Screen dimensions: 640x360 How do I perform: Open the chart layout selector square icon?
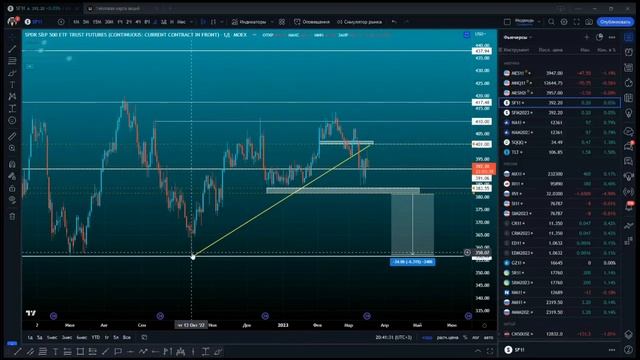click(507, 22)
